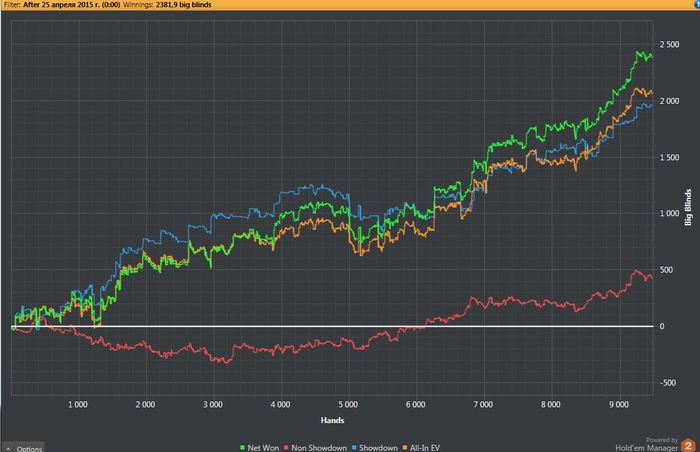700x452 pixels.
Task: Click the 5 000 hands axis label
Action: click(x=348, y=405)
